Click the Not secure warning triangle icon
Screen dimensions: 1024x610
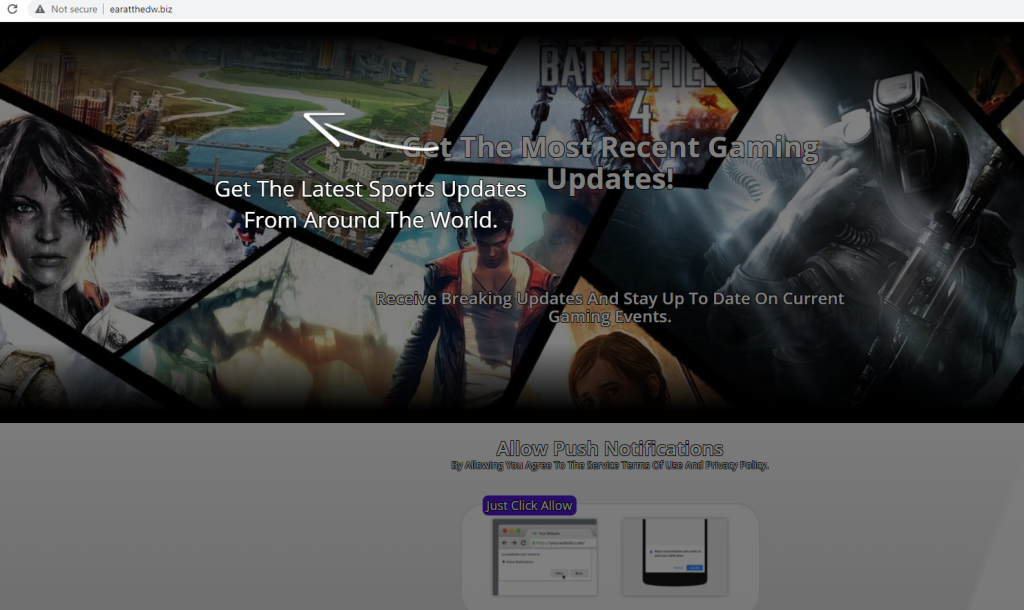click(39, 9)
